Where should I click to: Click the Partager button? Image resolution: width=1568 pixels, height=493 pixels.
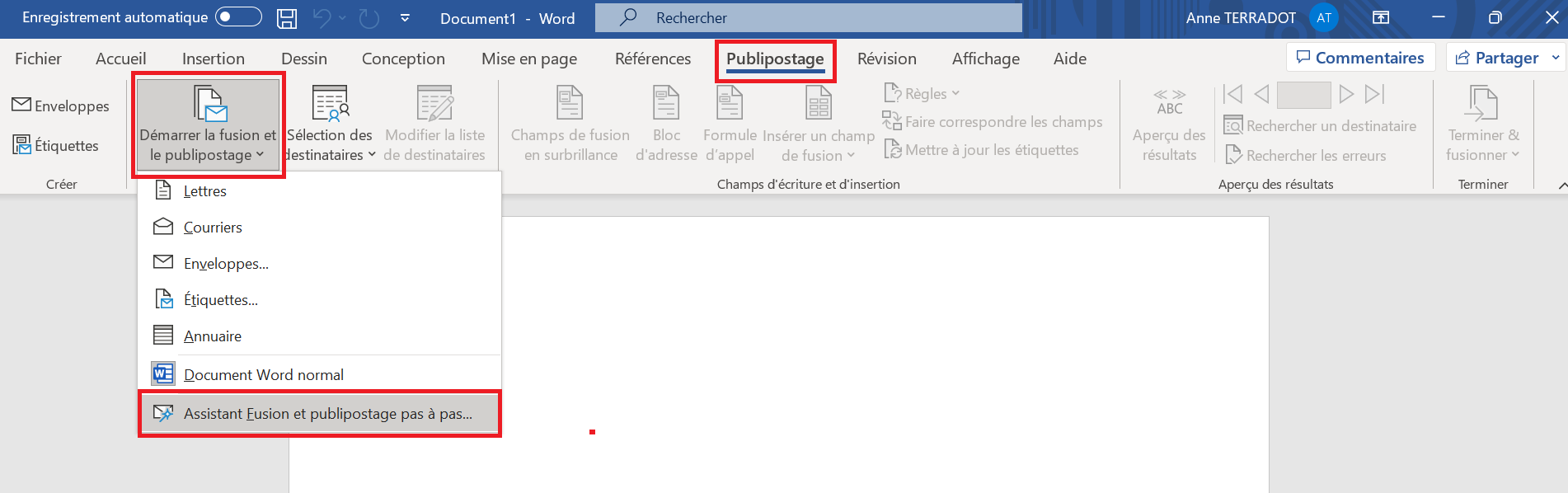pos(1497,58)
